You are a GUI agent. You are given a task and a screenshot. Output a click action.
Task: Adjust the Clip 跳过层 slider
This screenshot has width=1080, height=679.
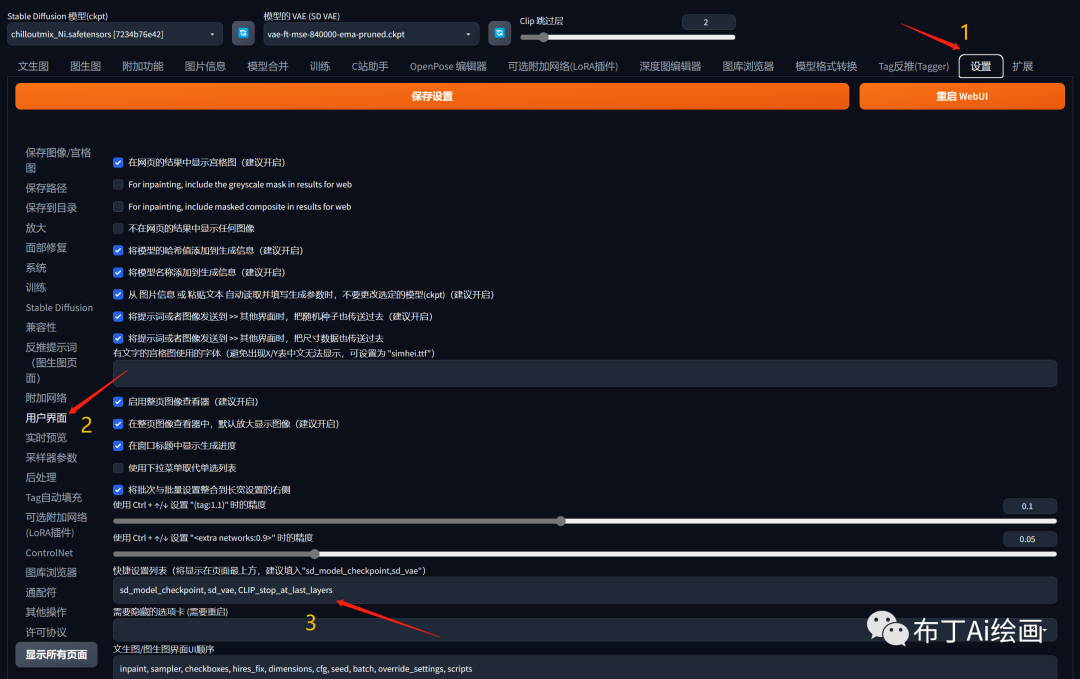[x=543, y=37]
